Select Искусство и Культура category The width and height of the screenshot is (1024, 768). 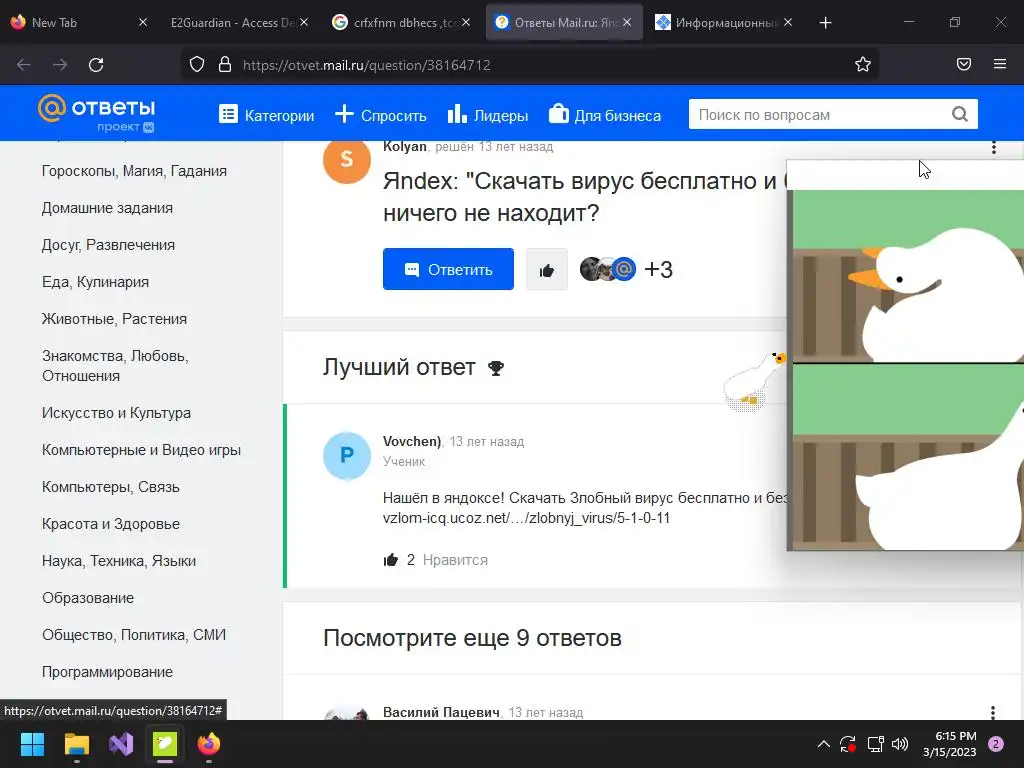click(x=116, y=413)
